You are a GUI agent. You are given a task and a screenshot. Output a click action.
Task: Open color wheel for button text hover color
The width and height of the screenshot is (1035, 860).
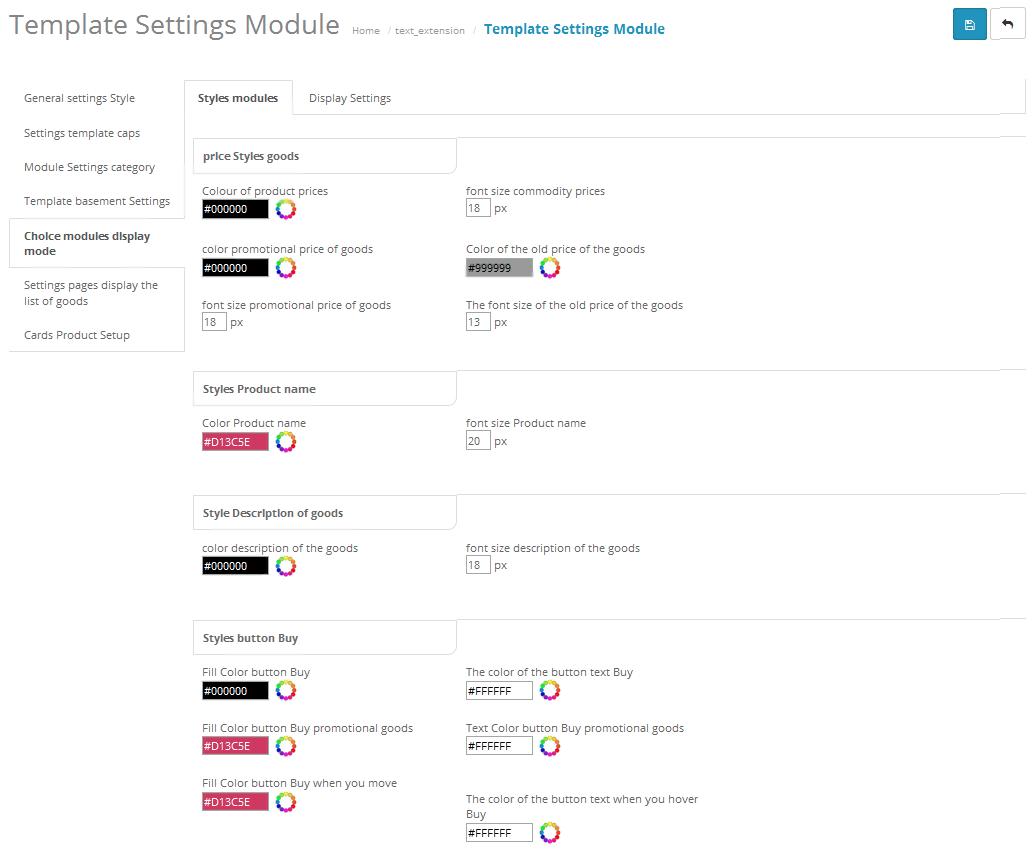click(x=550, y=832)
